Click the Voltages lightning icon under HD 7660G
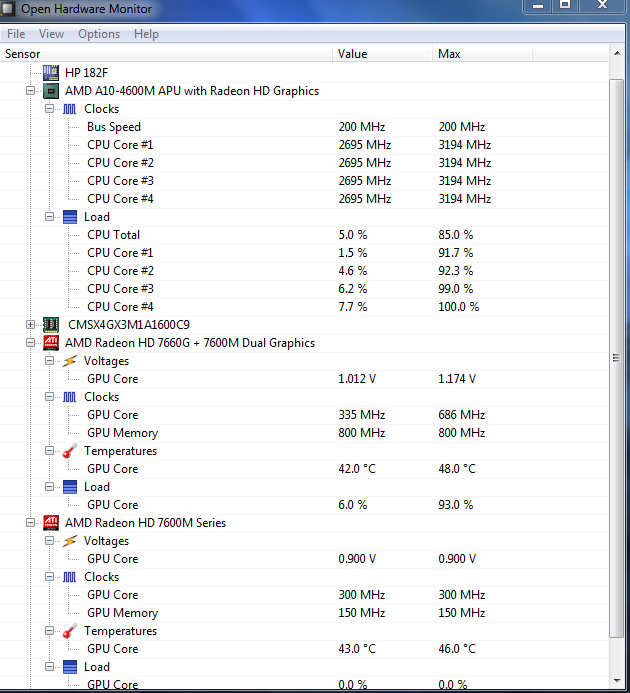 coord(70,361)
